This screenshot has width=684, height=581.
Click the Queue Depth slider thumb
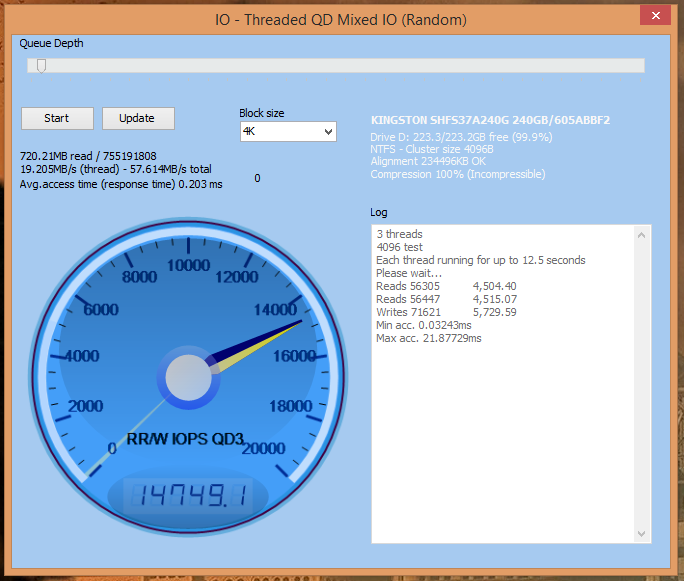coord(41,66)
